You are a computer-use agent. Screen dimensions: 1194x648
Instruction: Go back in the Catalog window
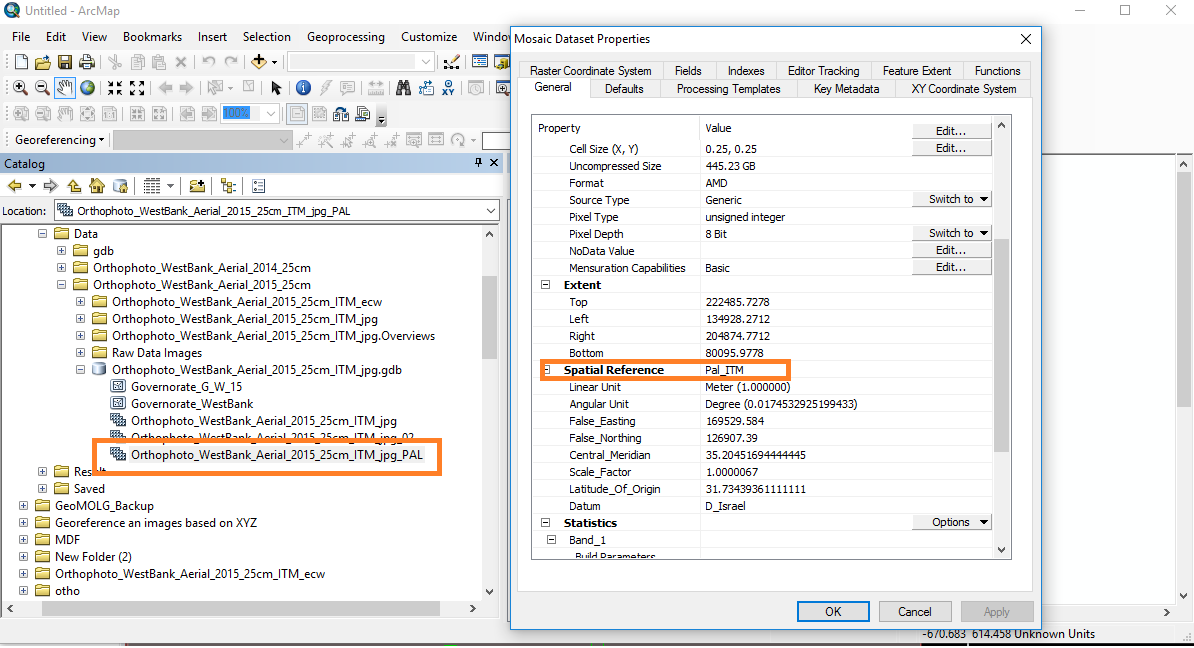click(14, 186)
